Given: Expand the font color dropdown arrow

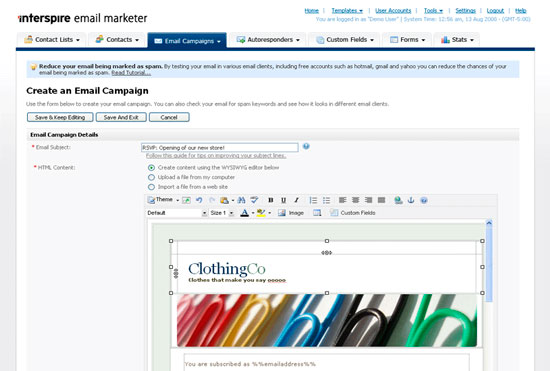Looking at the screenshot, I should coord(253,213).
